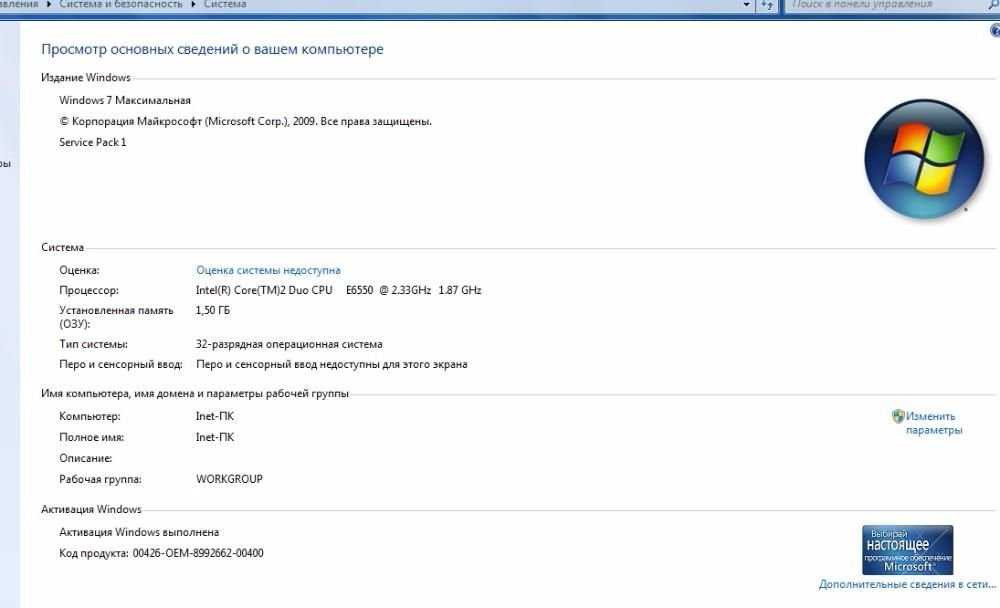
Task: Click heading Просмотр основных сведений о вашем компьютере
Action: tap(212, 49)
